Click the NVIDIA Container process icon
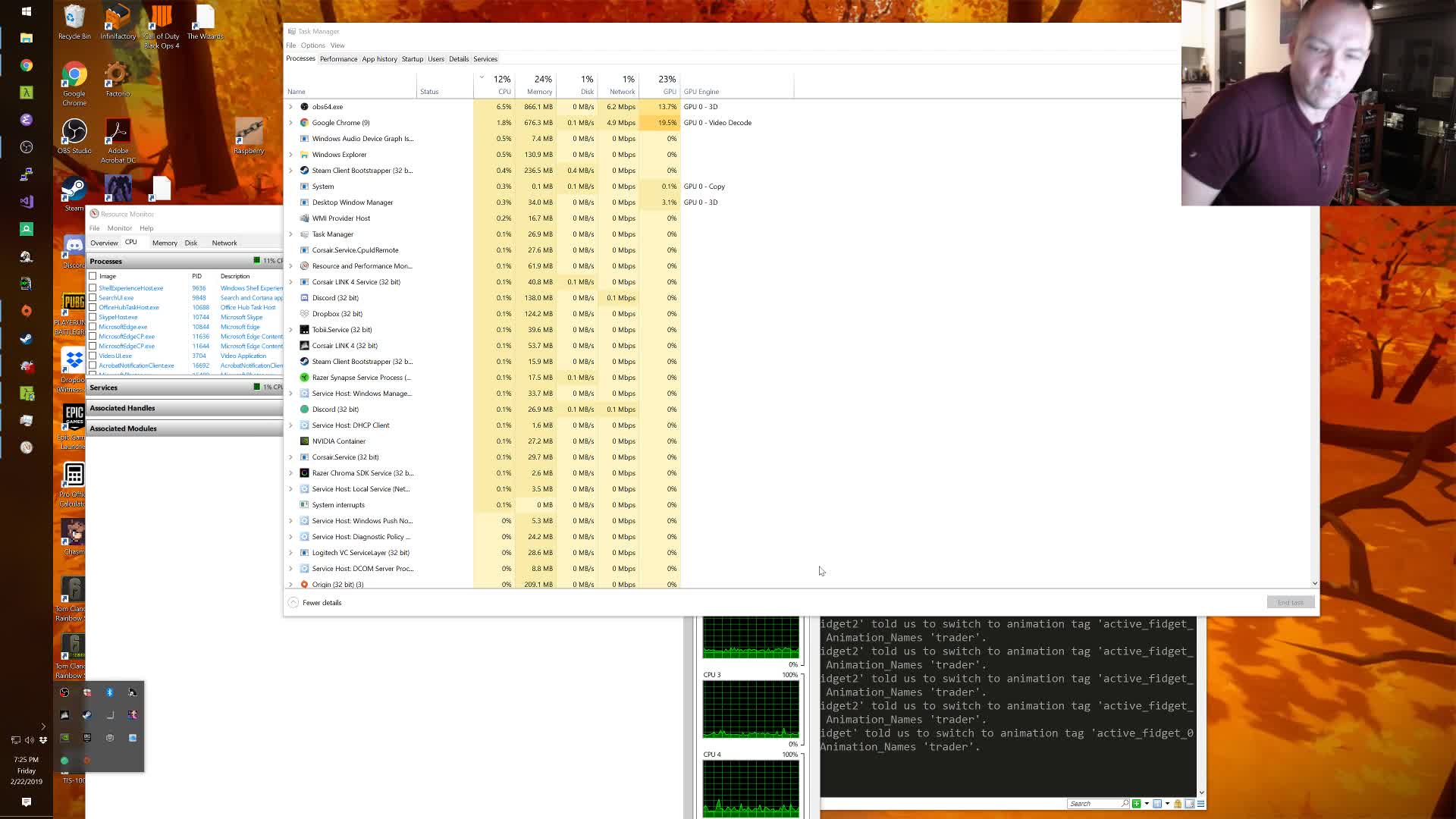The width and height of the screenshot is (1456, 819). point(304,441)
